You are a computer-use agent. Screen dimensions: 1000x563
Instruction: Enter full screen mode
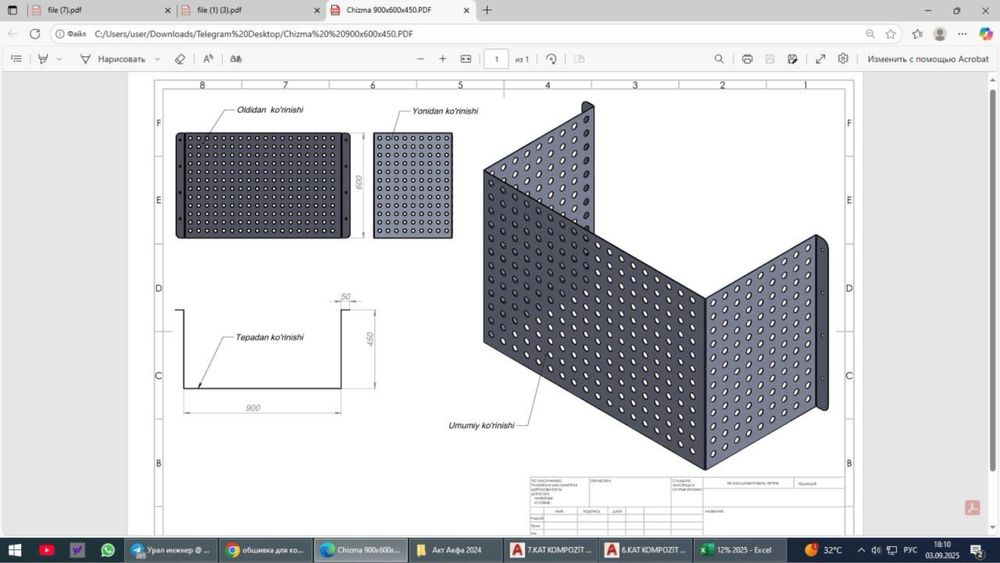point(821,59)
